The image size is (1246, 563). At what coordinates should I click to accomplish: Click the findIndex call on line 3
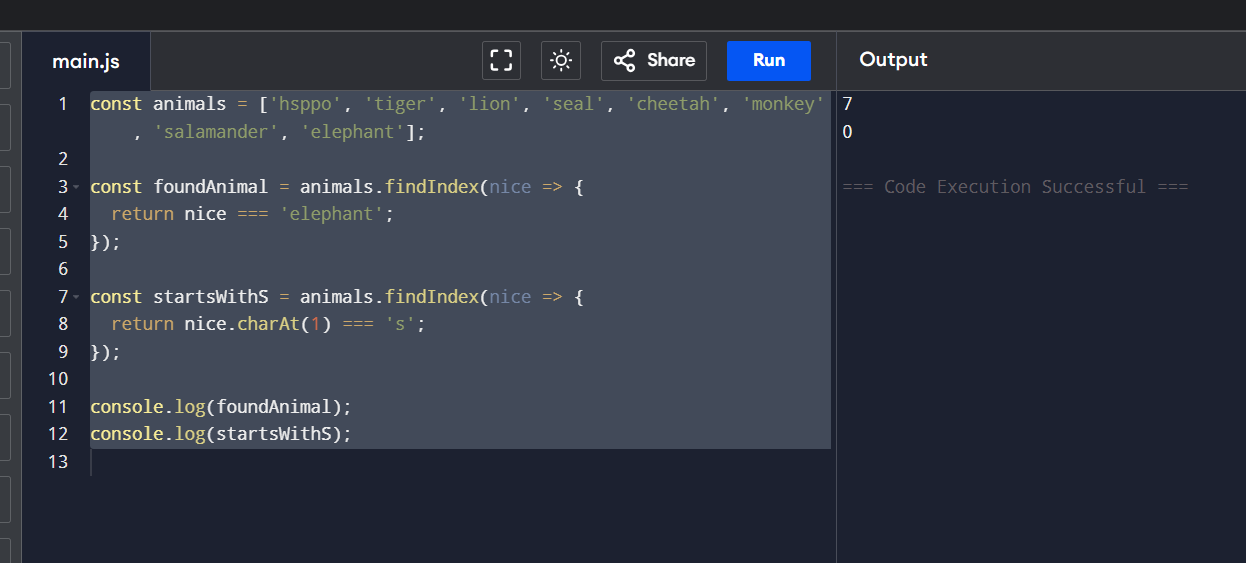[x=431, y=187]
